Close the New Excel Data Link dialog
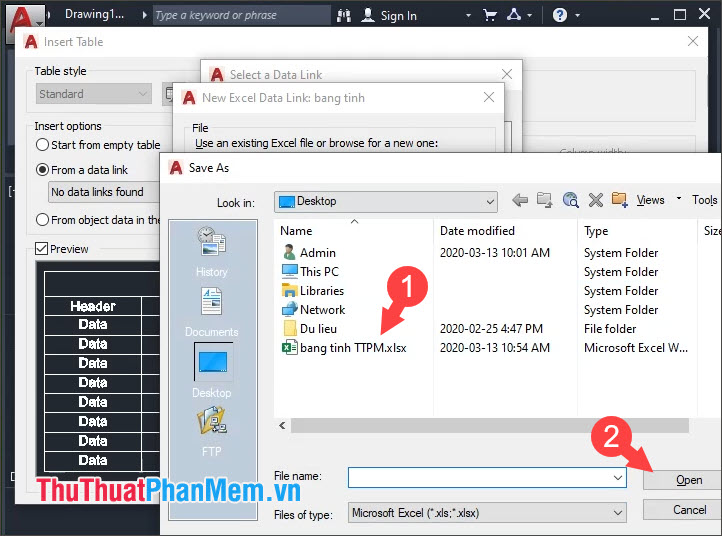The height and width of the screenshot is (536, 722). [x=489, y=97]
